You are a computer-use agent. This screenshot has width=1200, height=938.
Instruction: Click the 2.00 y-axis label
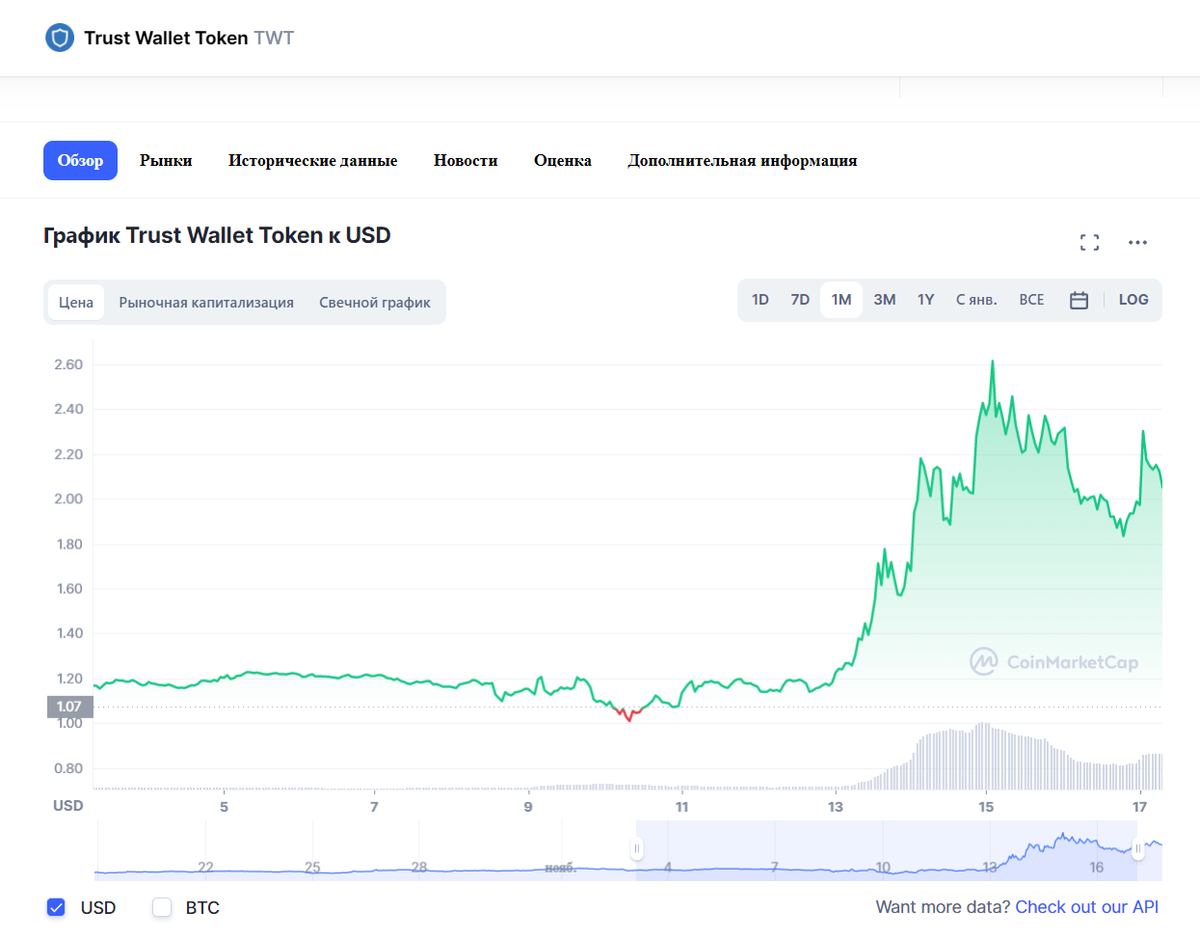(68, 499)
